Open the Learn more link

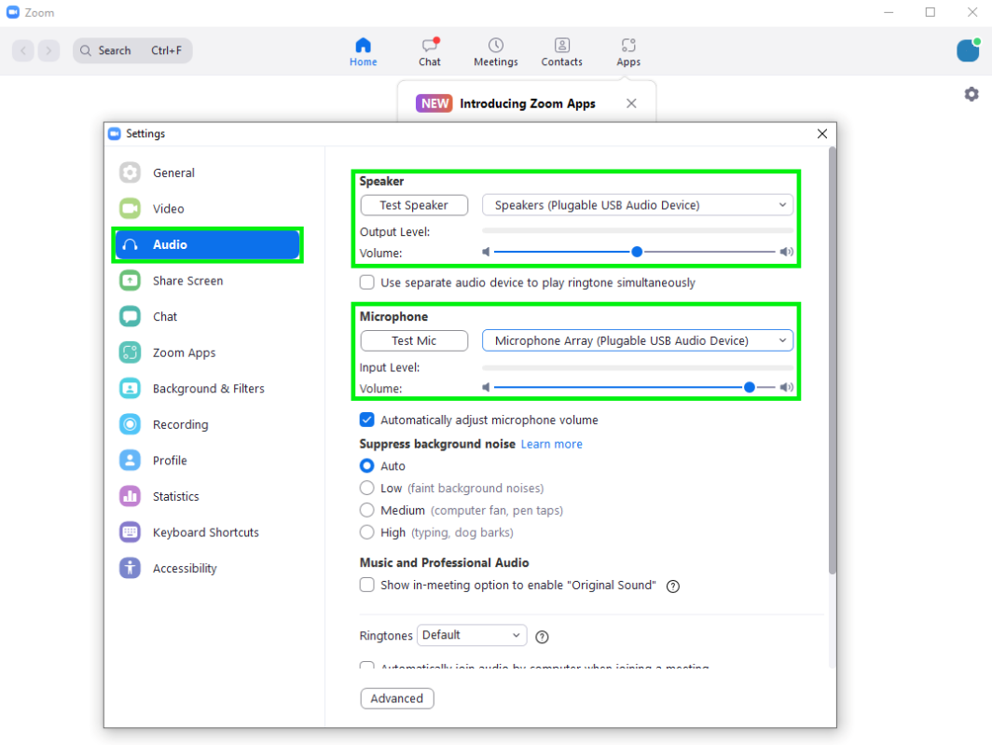551,443
